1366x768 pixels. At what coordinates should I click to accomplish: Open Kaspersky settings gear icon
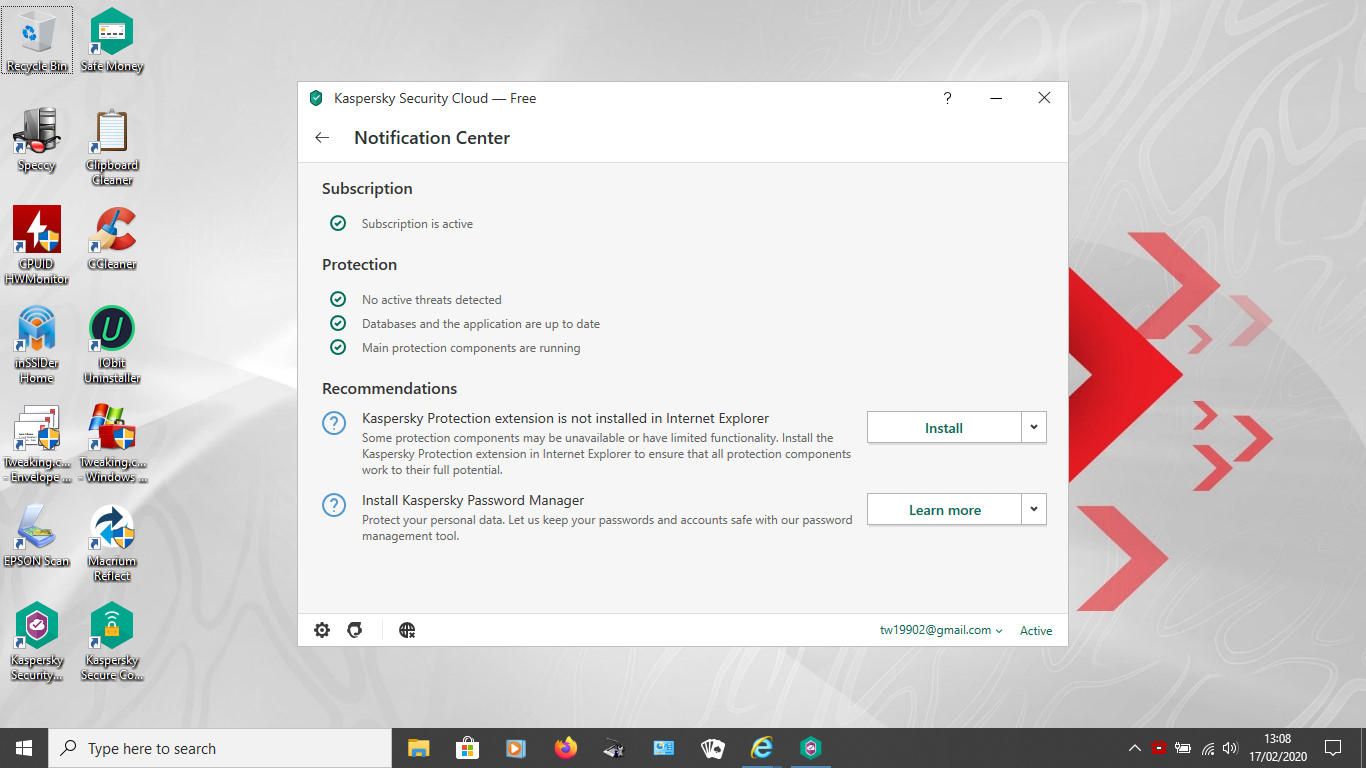coord(322,630)
